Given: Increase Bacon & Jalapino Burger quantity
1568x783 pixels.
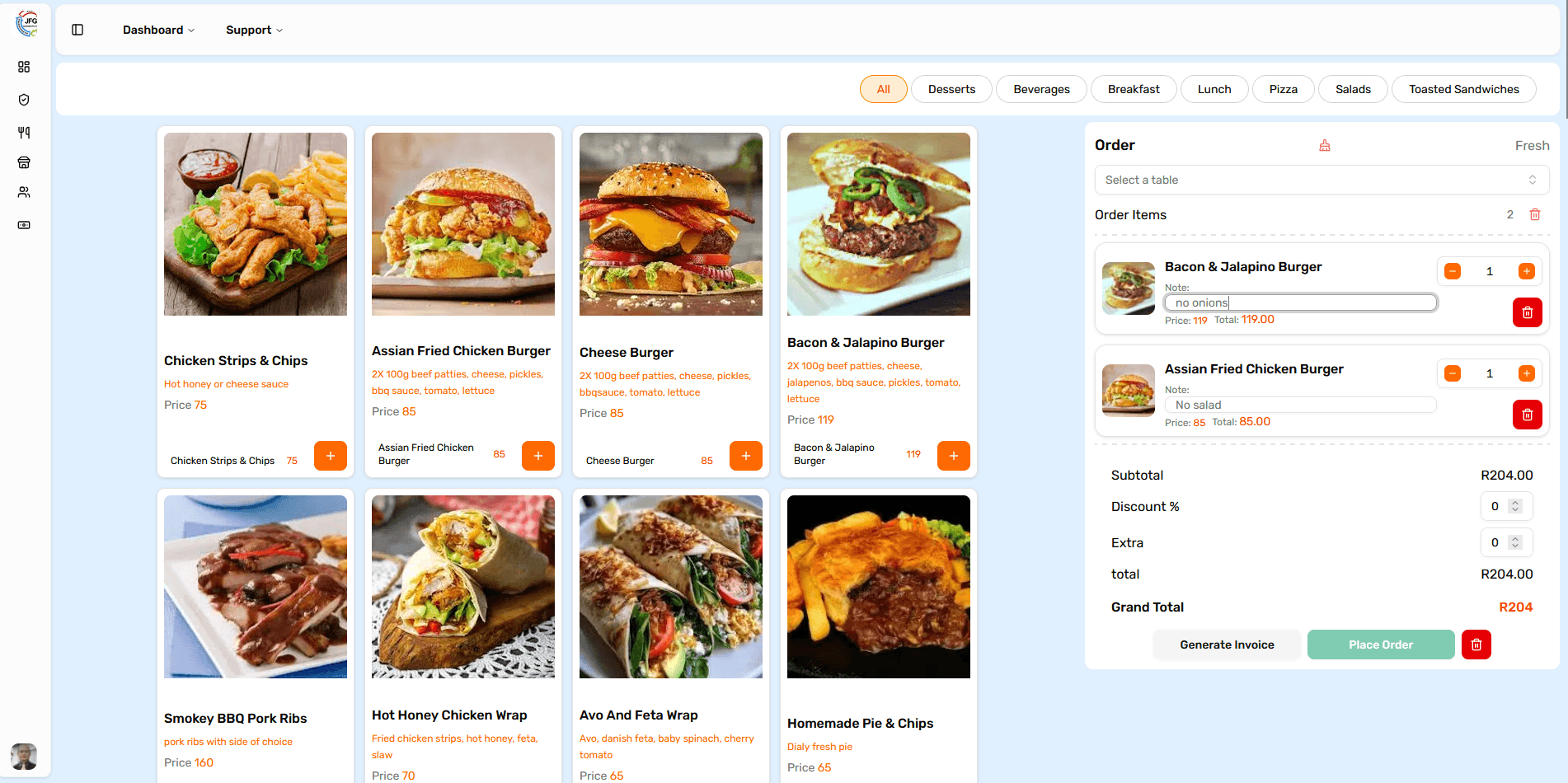Looking at the screenshot, I should (x=1527, y=270).
